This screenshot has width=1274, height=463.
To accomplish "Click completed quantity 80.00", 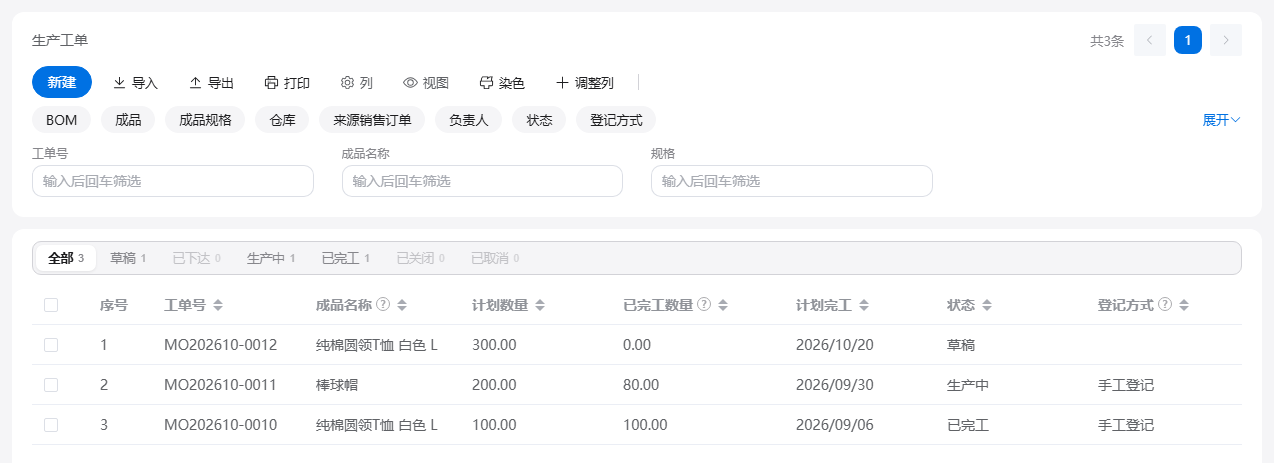I will click(641, 385).
